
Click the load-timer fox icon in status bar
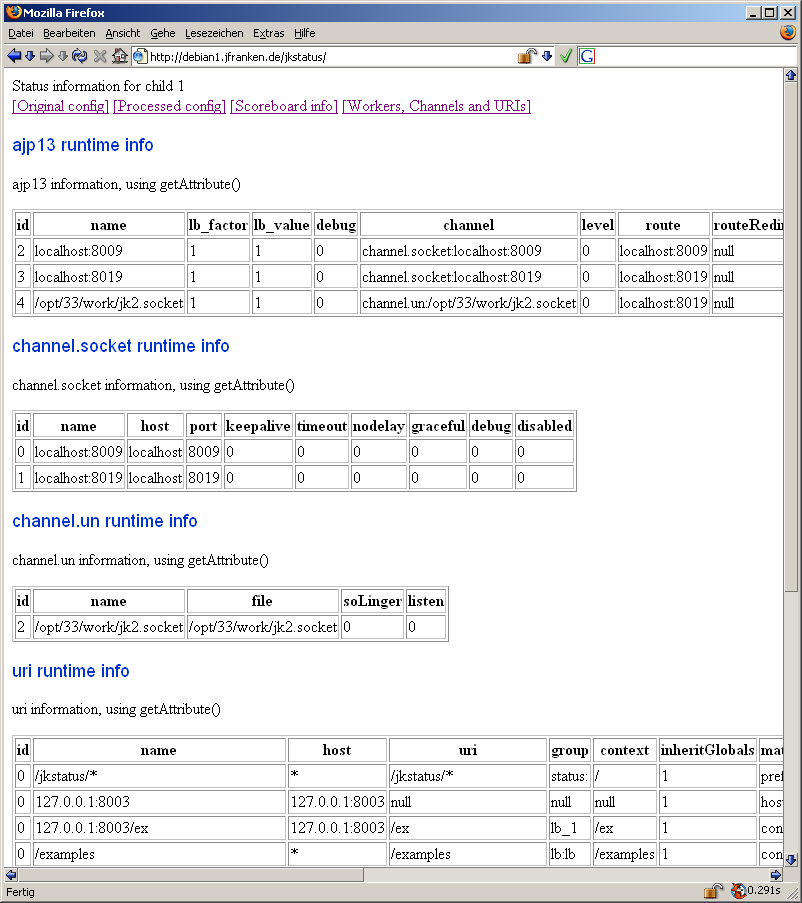[738, 891]
